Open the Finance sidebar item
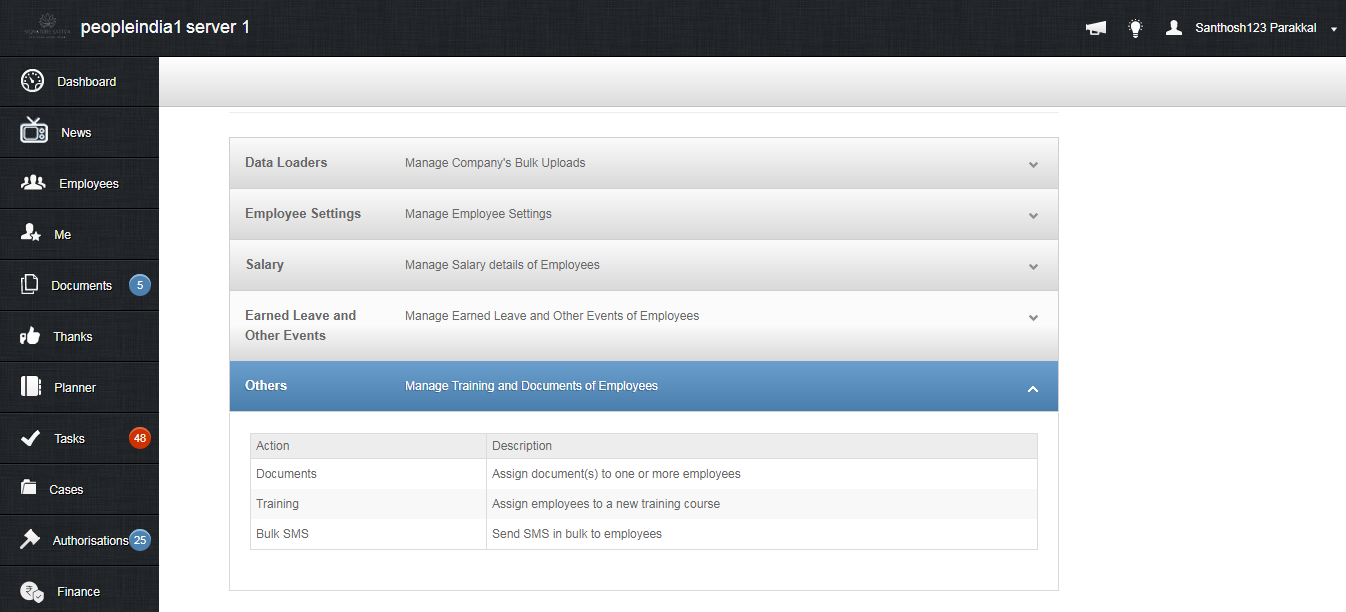 point(79,591)
